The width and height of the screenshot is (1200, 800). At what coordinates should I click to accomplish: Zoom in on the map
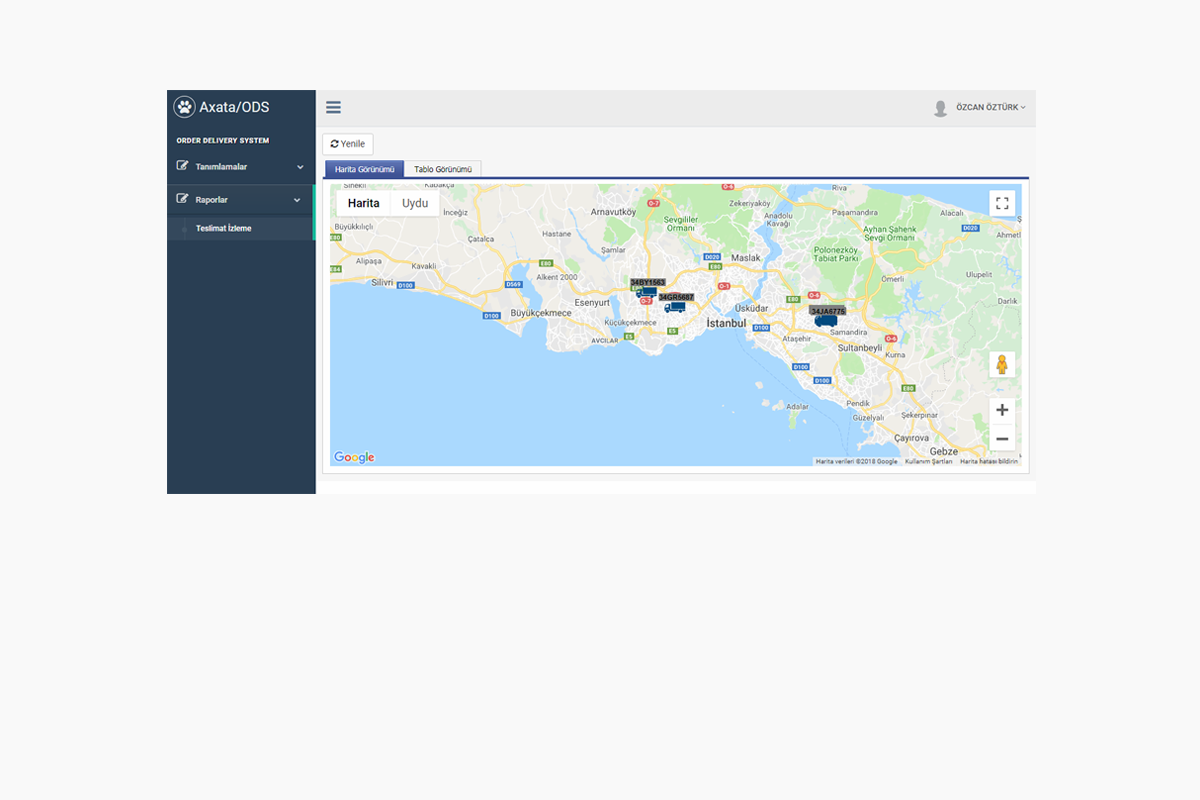pyautogui.click(x=1002, y=410)
